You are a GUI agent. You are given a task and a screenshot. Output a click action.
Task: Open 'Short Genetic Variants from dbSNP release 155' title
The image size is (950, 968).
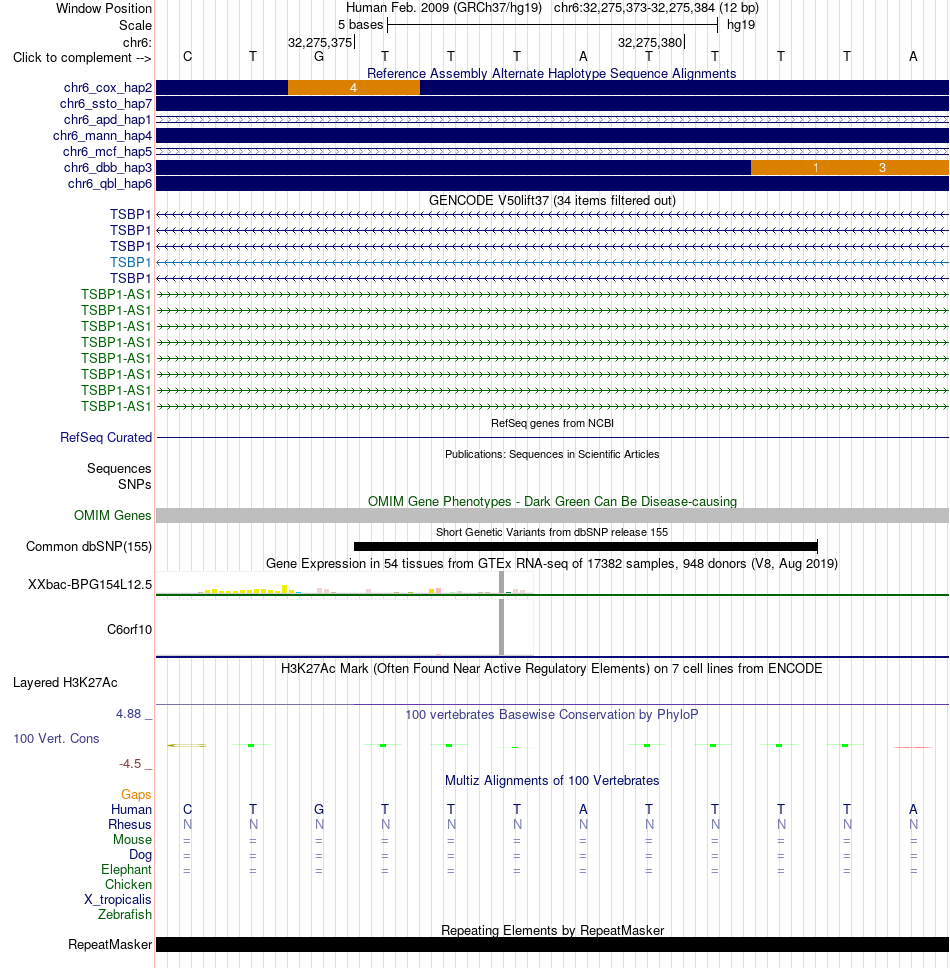coord(552,532)
